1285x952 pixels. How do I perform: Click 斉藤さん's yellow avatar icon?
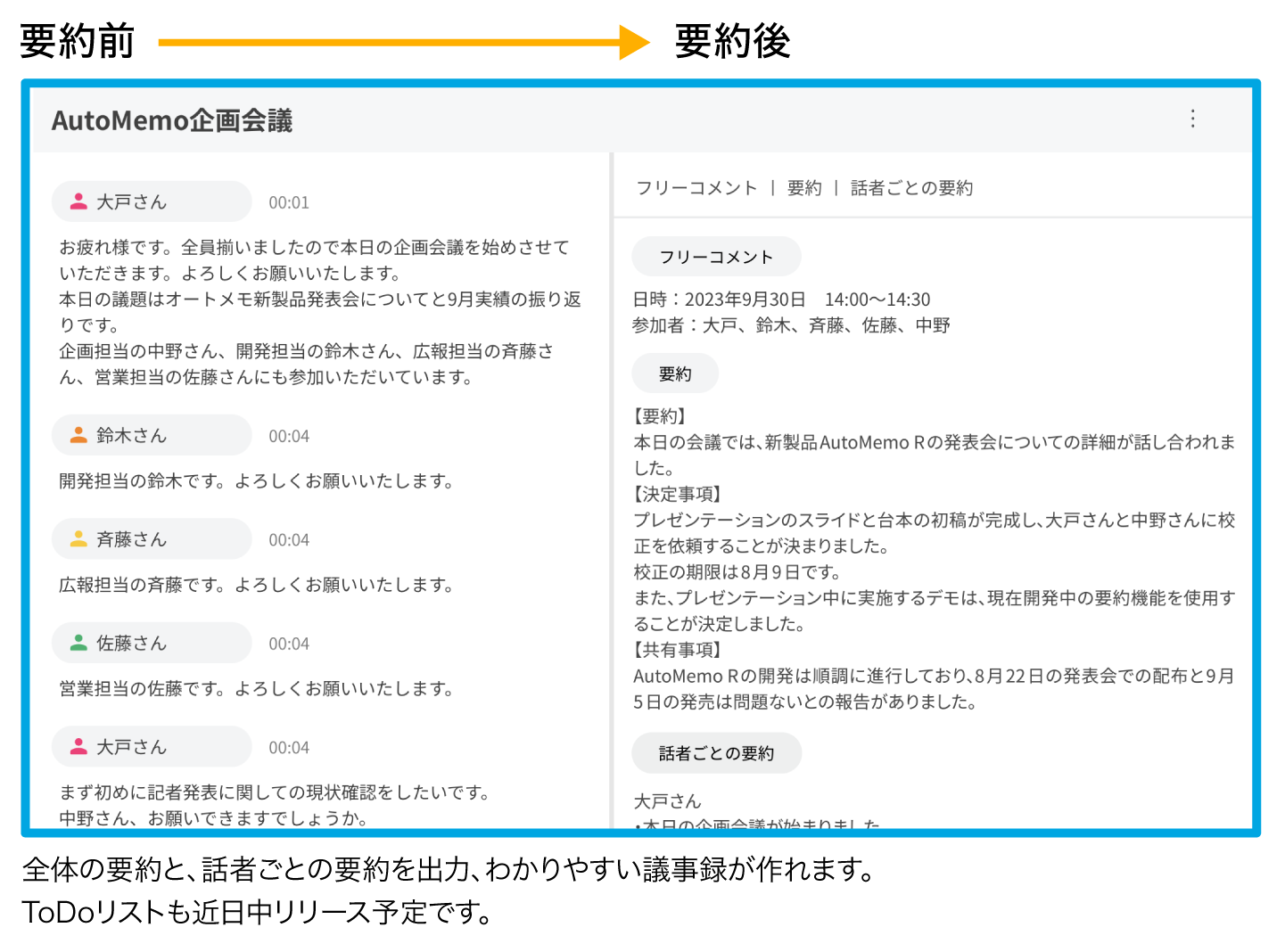78,538
